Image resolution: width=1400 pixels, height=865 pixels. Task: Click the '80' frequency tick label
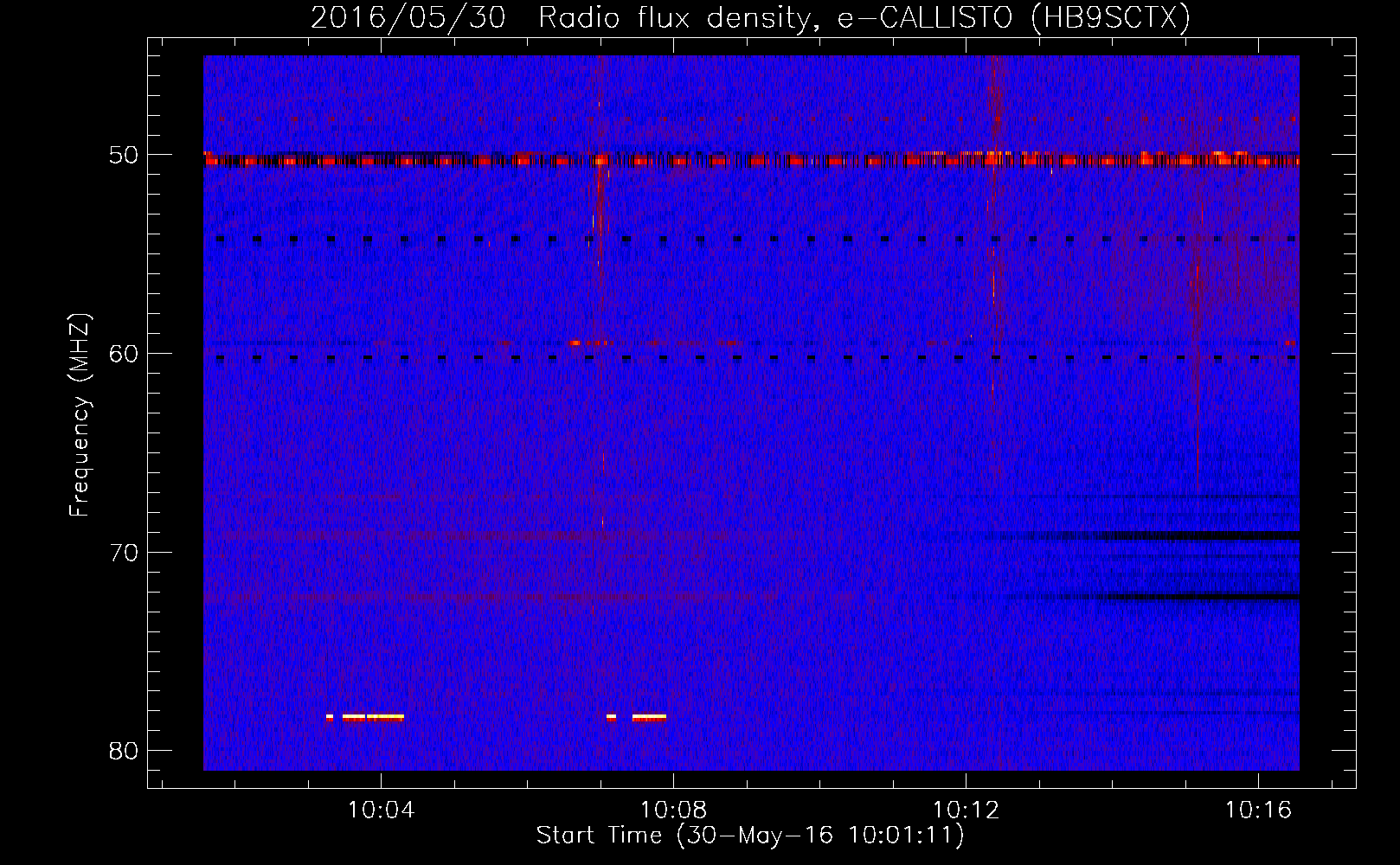pos(124,751)
